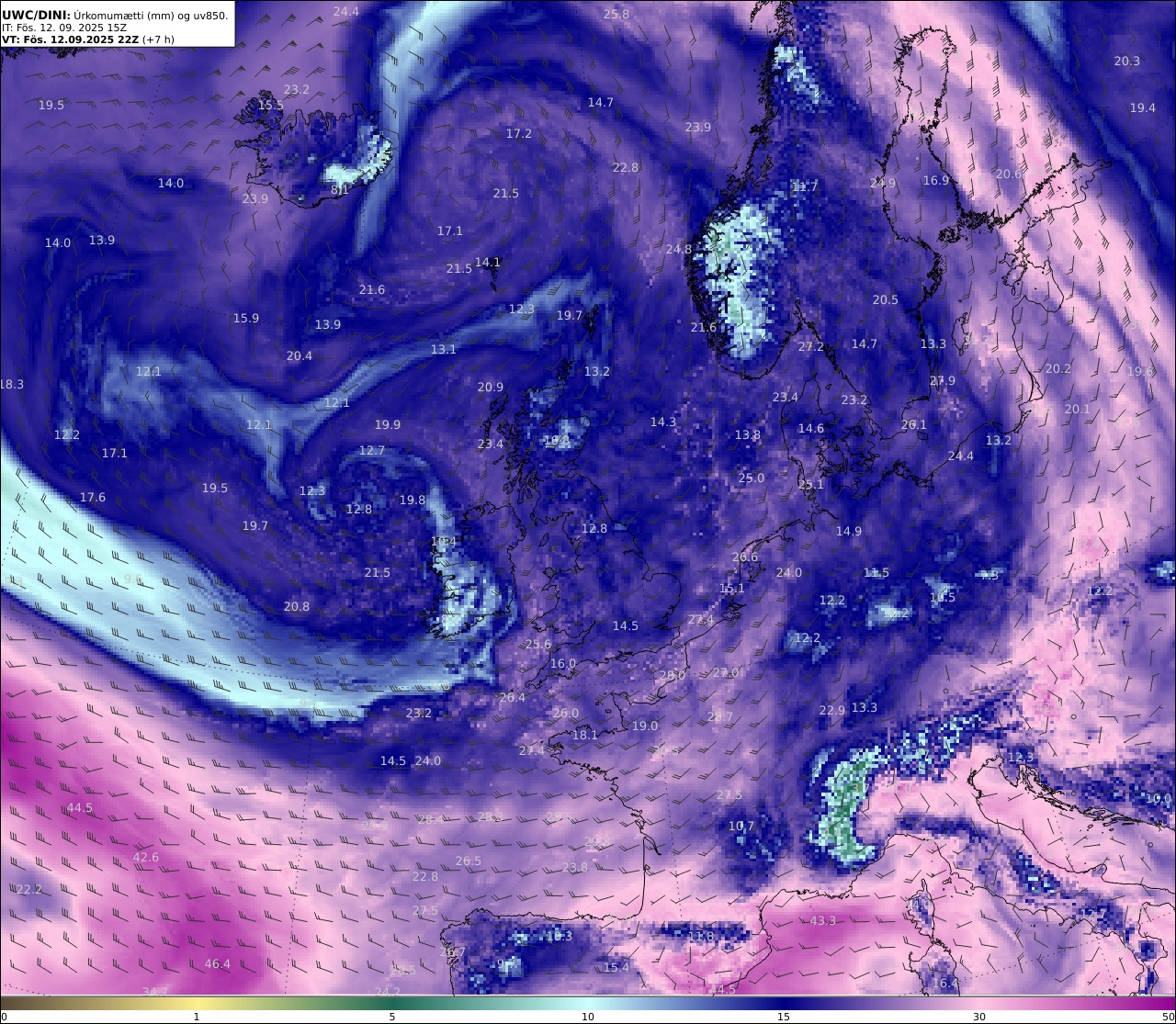Click the 11.7 value over Norway
1176x1024 pixels.
click(x=805, y=186)
